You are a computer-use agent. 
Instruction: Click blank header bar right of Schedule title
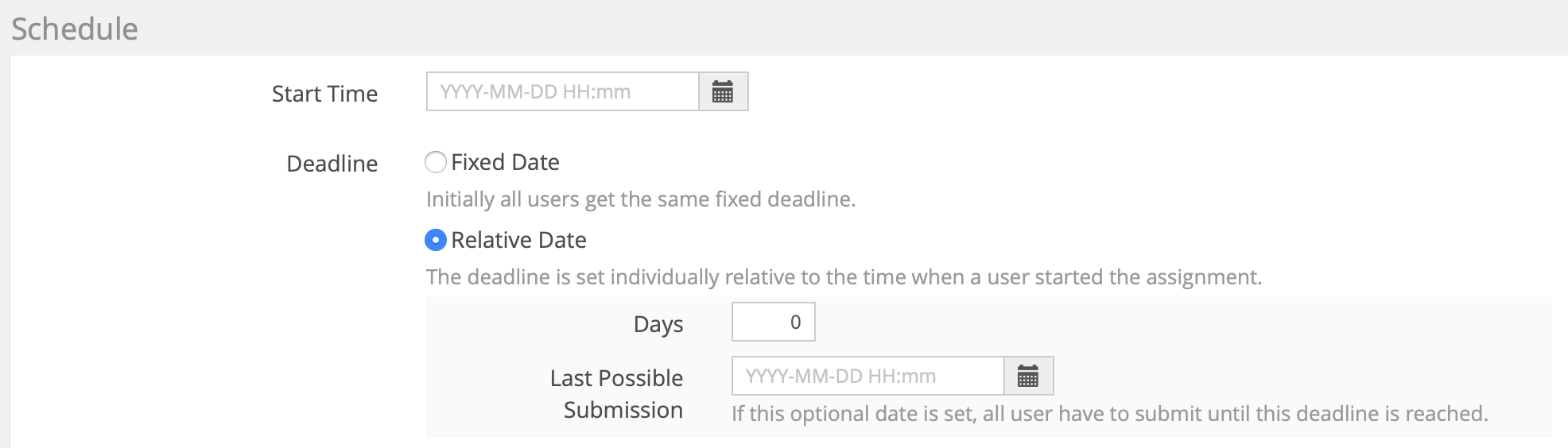[x=795, y=29]
